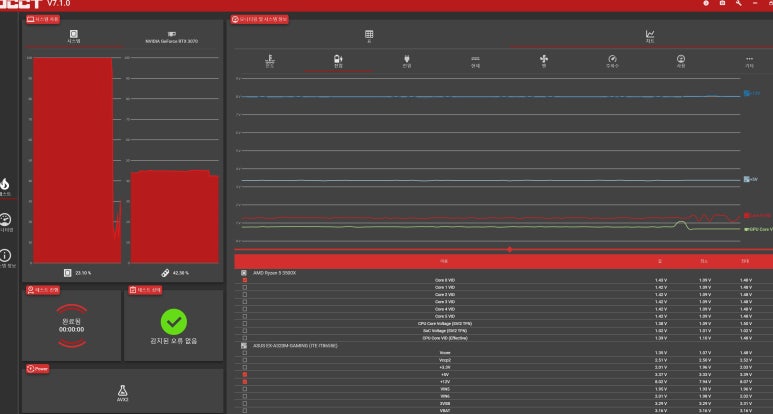Uncheck the +12V voltage checkbox
Image resolution: width=773 pixels, height=414 pixels.
(244, 382)
